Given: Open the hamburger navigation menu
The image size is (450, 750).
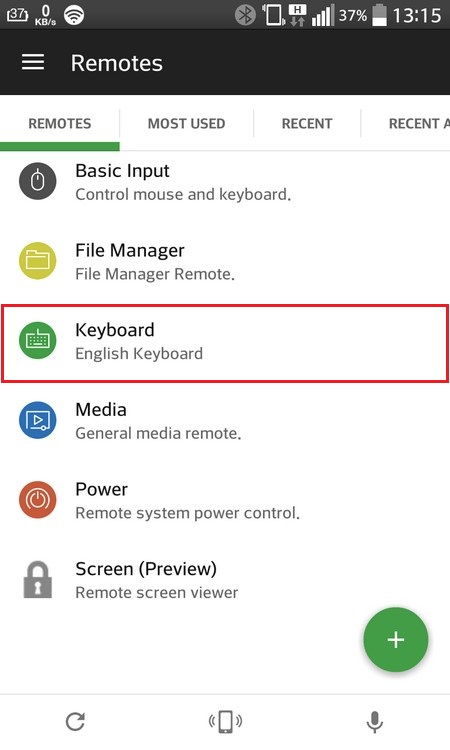Looking at the screenshot, I should tap(33, 63).
